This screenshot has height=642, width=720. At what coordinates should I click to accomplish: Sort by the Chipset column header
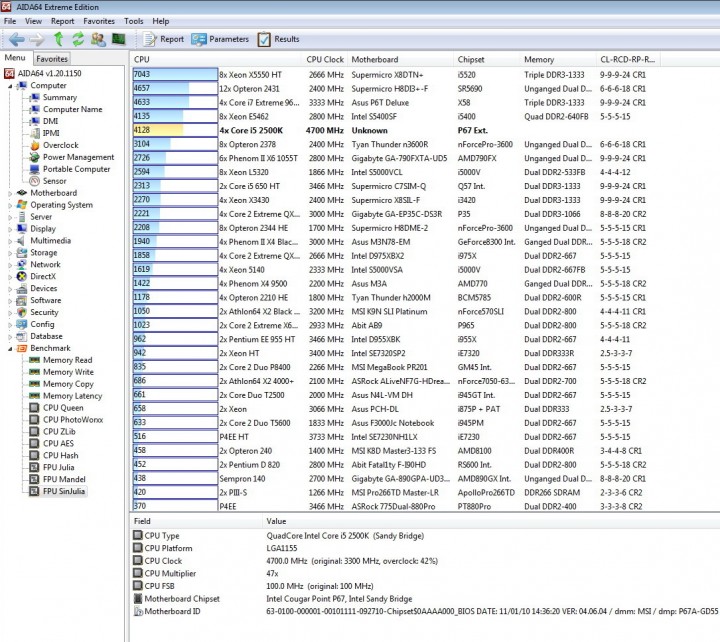487,60
